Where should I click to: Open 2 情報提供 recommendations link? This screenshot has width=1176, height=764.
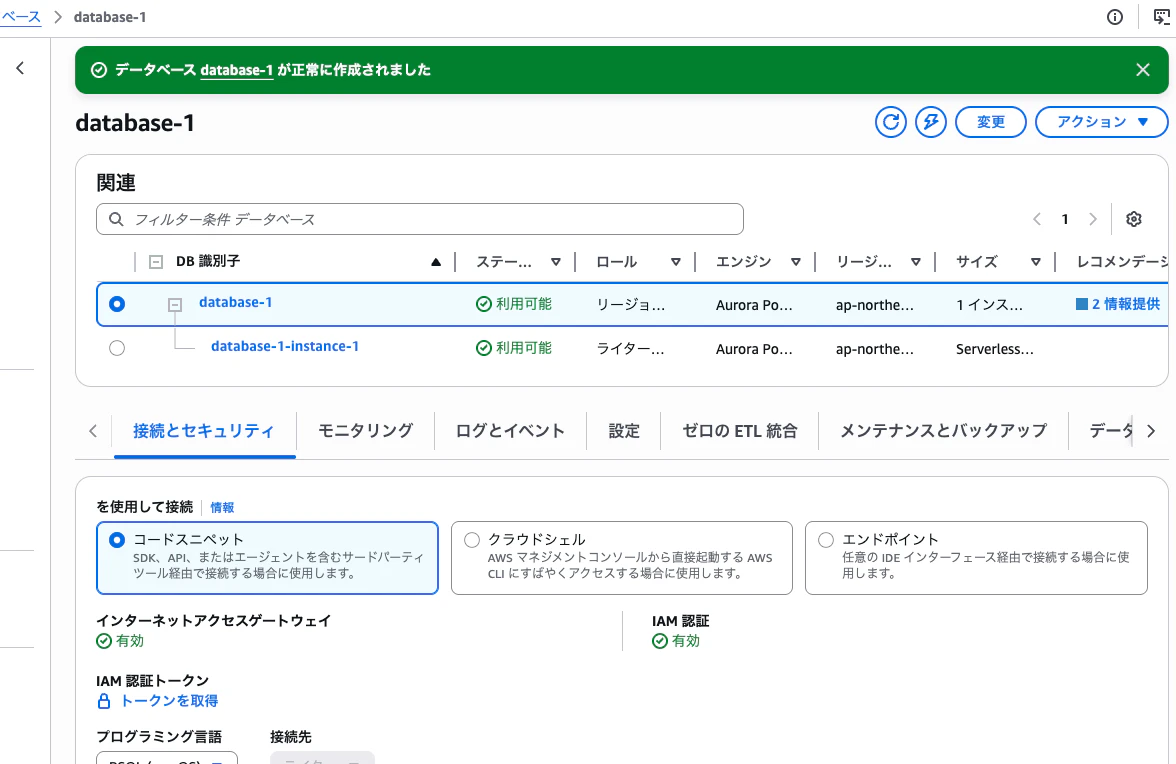pos(1126,304)
